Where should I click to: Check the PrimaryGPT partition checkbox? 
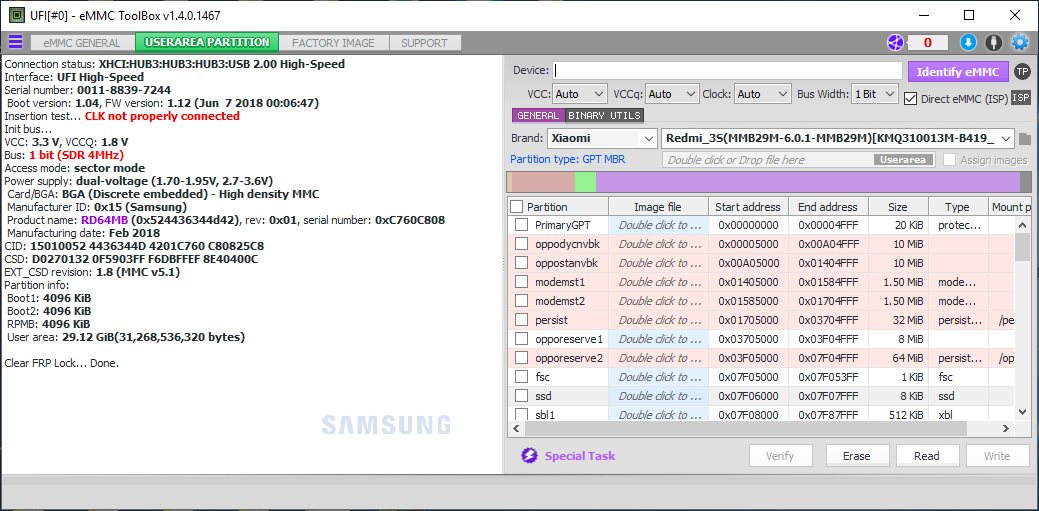(521, 225)
